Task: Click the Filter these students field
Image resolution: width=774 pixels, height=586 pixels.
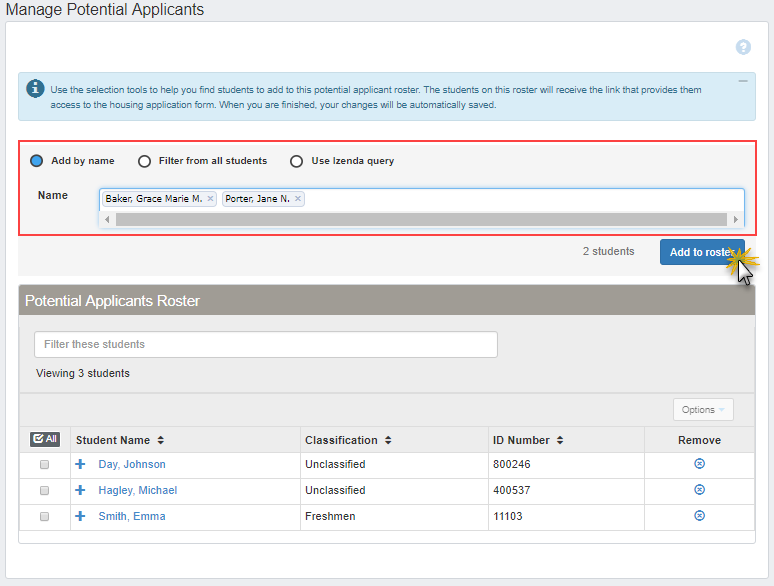Action: [265, 344]
